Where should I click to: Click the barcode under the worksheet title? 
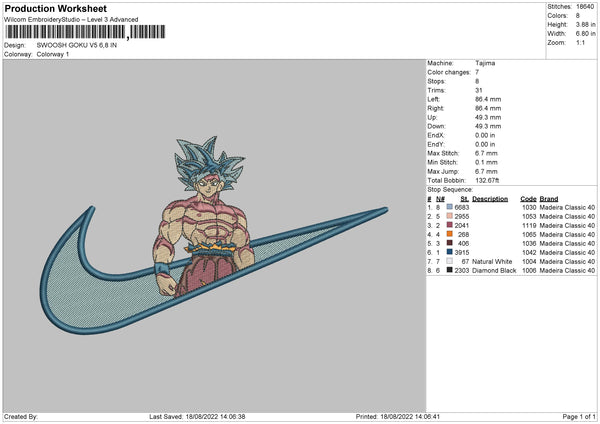[x=85, y=32]
